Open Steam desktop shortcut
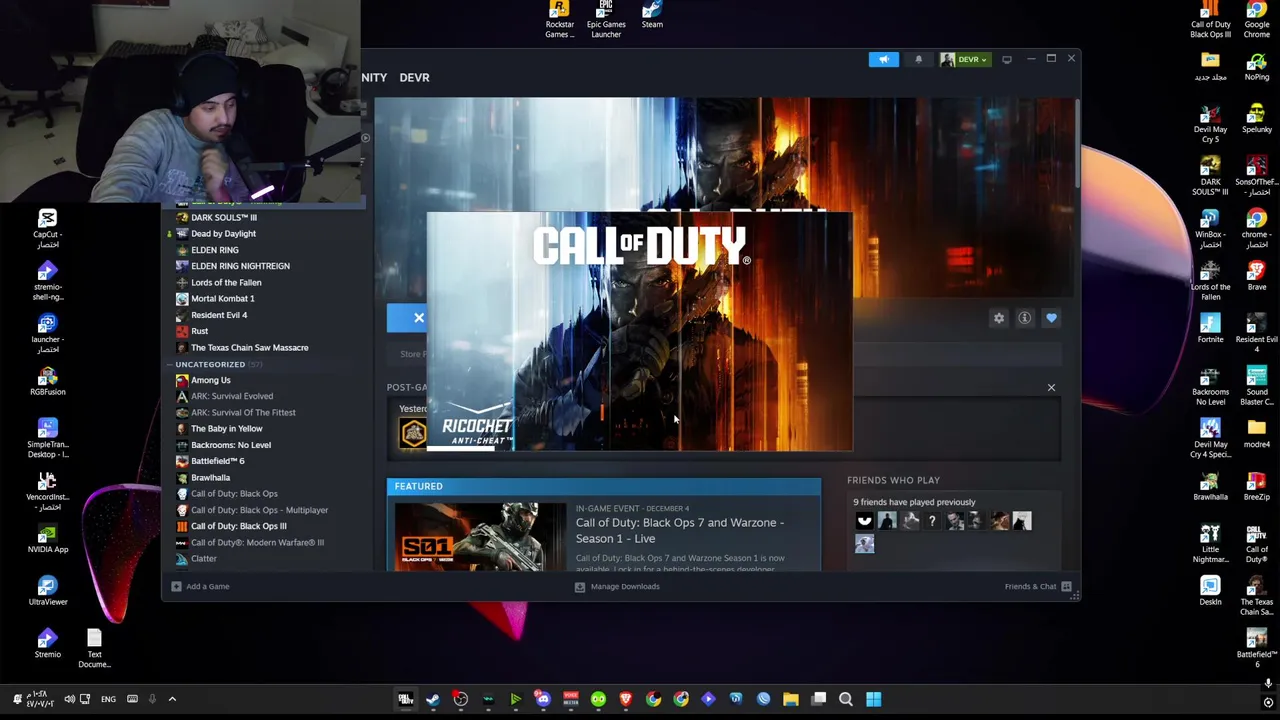This screenshot has width=1280, height=720. [x=652, y=15]
